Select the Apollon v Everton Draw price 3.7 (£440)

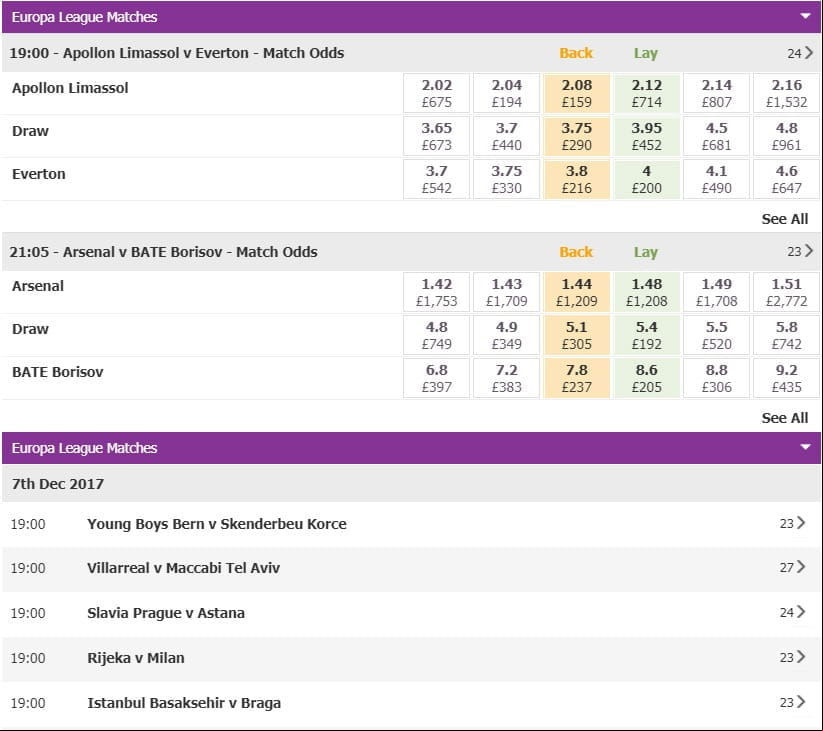click(507, 136)
